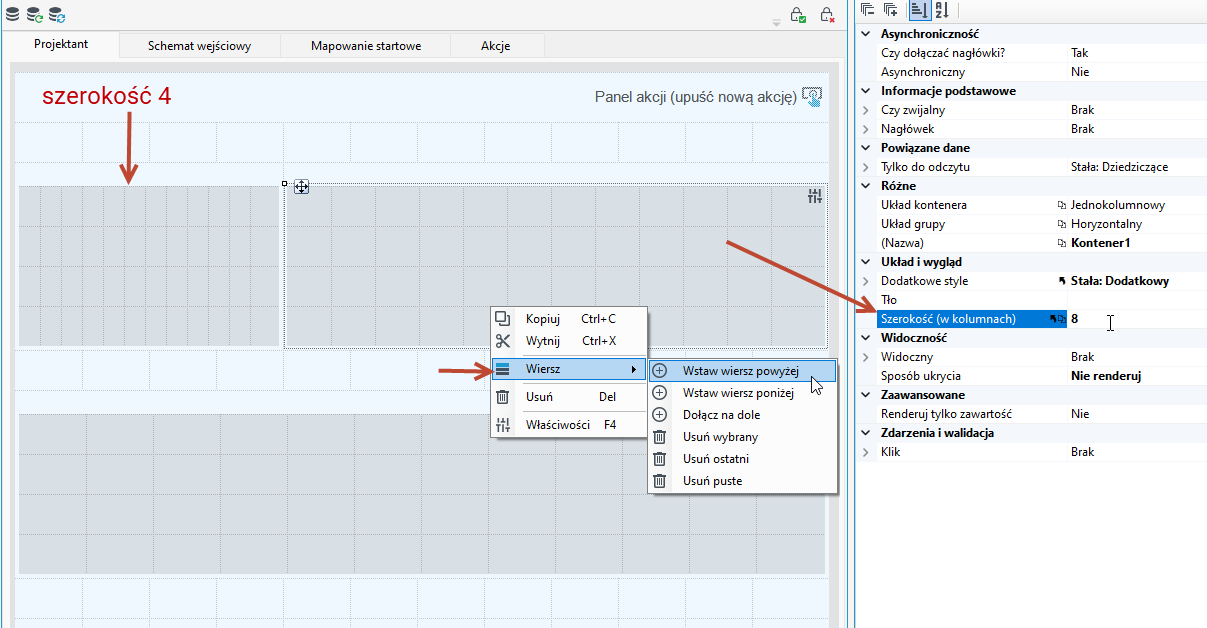The image size is (1207, 628).
Task: Click the Układ kontenera value Jednokolumnowy
Action: 1117,205
